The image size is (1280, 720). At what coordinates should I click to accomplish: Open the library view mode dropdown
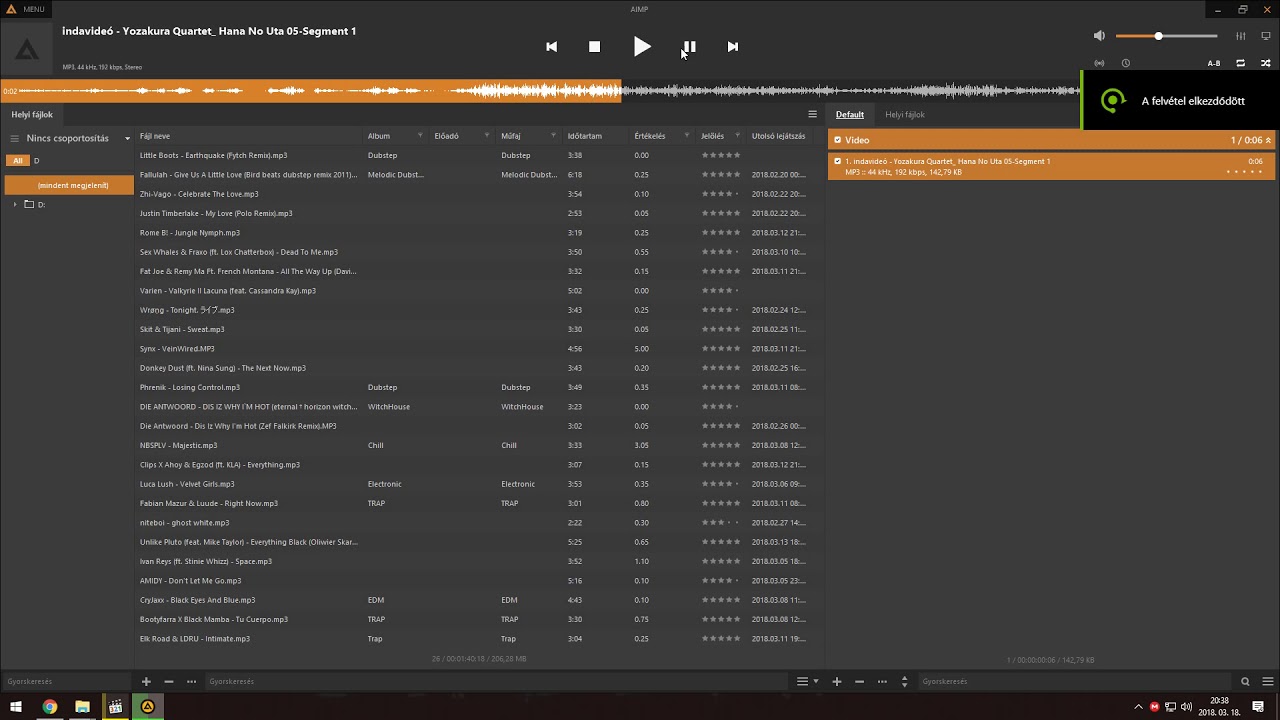click(x=807, y=682)
